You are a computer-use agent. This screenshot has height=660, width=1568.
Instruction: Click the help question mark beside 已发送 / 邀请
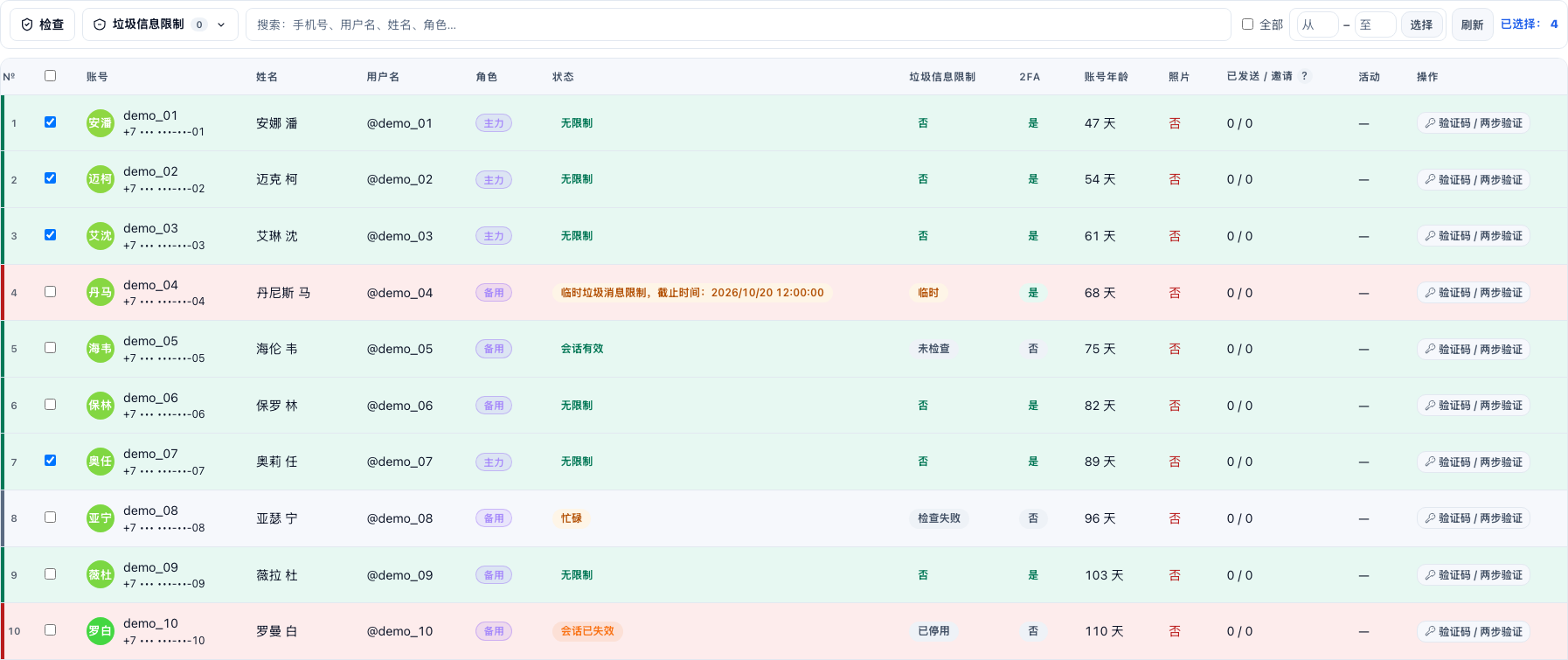click(x=1305, y=76)
